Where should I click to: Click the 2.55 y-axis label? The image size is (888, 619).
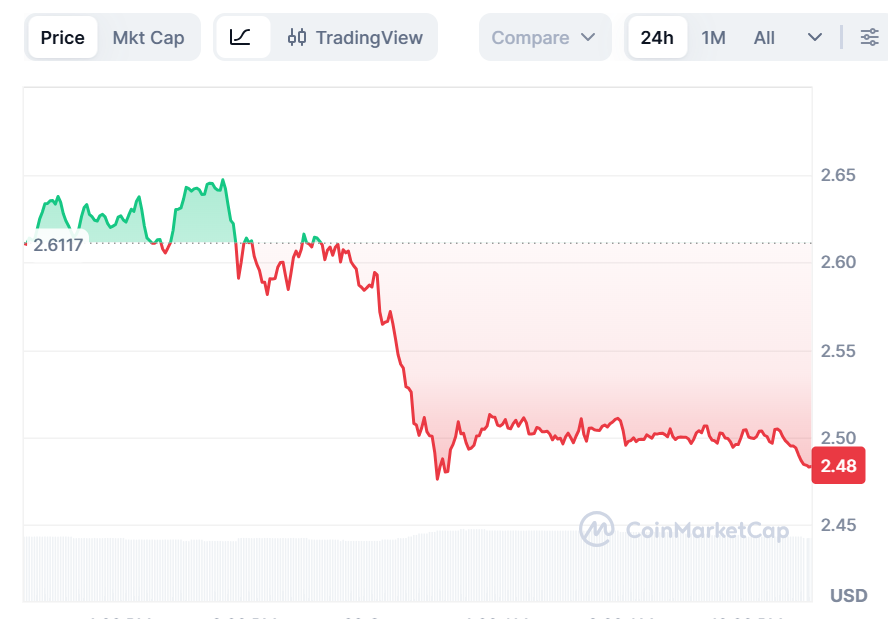tap(838, 351)
